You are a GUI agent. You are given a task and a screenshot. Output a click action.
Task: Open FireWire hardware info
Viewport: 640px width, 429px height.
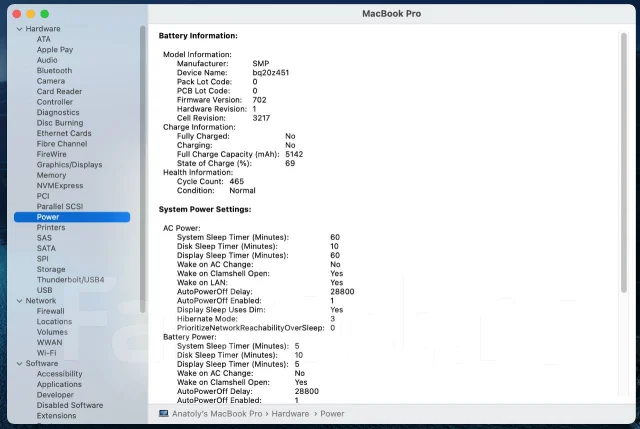coord(51,154)
